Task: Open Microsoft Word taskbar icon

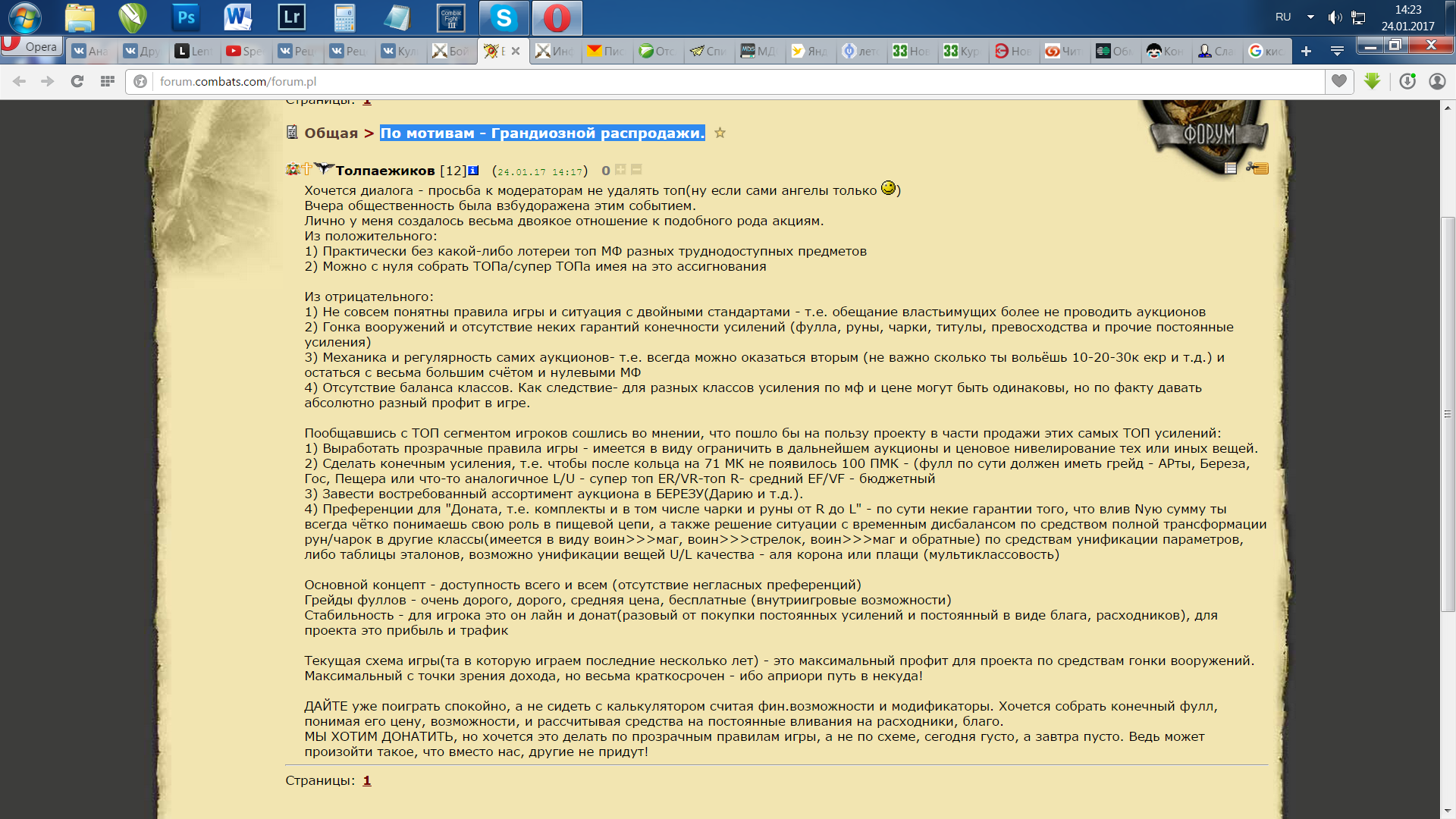Action: (x=238, y=17)
